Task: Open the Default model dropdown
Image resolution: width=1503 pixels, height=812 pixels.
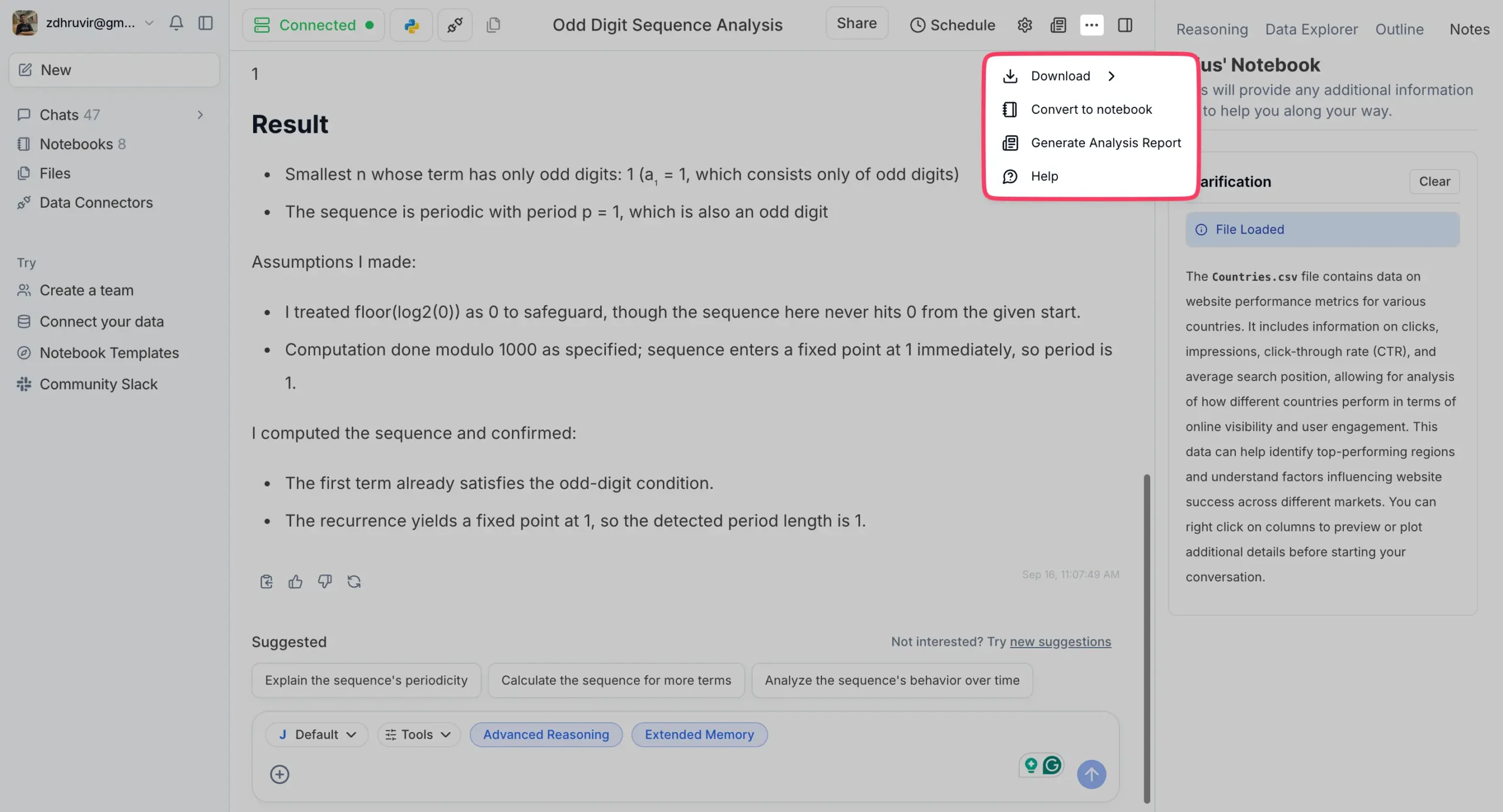Action: coord(316,734)
